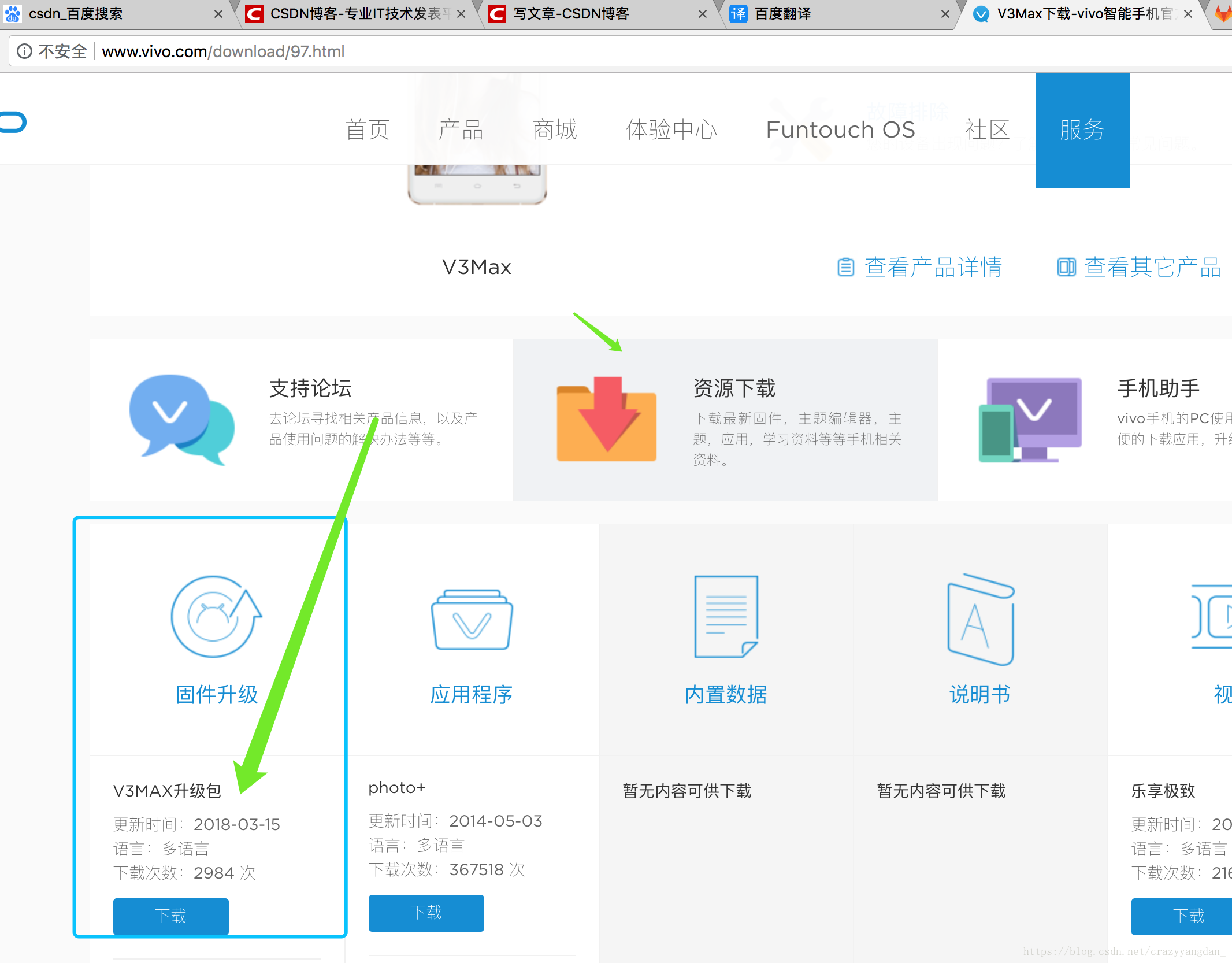The width and height of the screenshot is (1232, 963).
Task: Close the CSDN博客-专业IT技术发表 tab
Action: coord(461,14)
